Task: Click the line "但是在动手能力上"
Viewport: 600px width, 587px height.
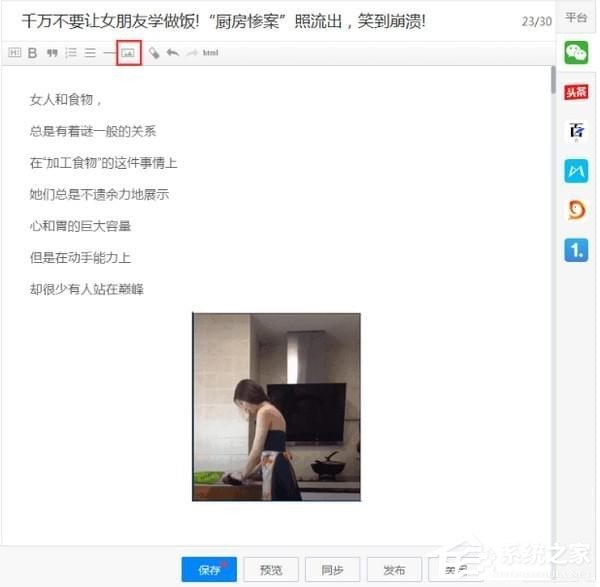Action: click(80, 258)
